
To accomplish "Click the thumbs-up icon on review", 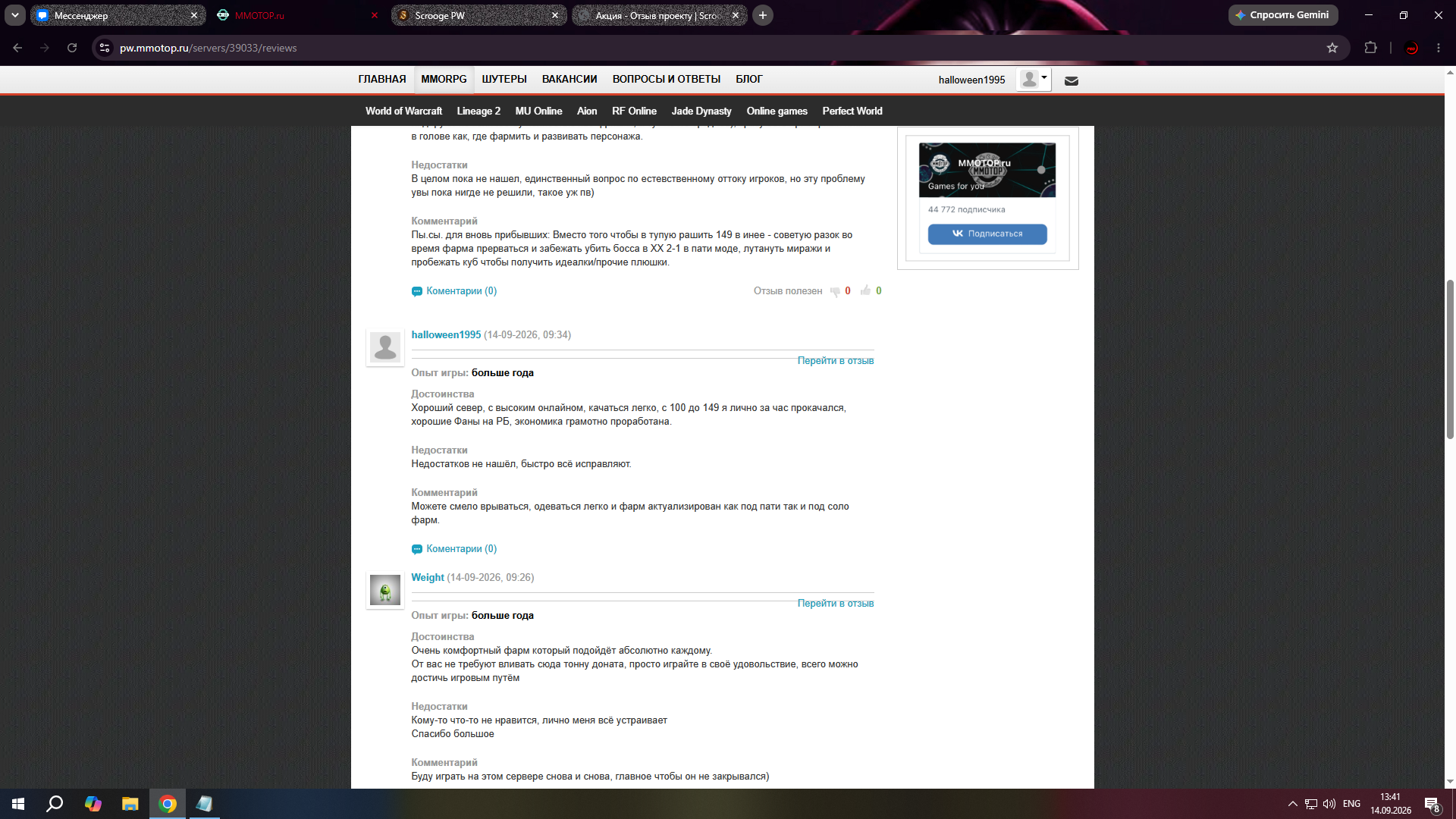I will tap(865, 290).
